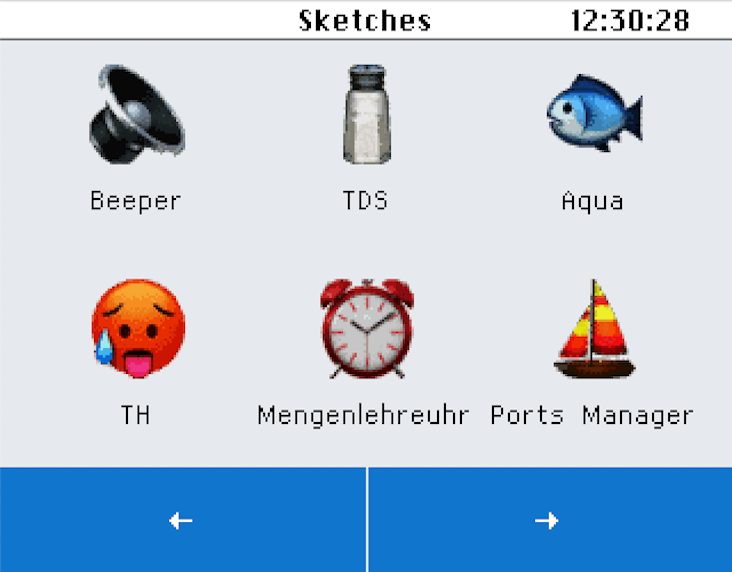
Task: Select the TDS text label
Action: click(x=365, y=200)
